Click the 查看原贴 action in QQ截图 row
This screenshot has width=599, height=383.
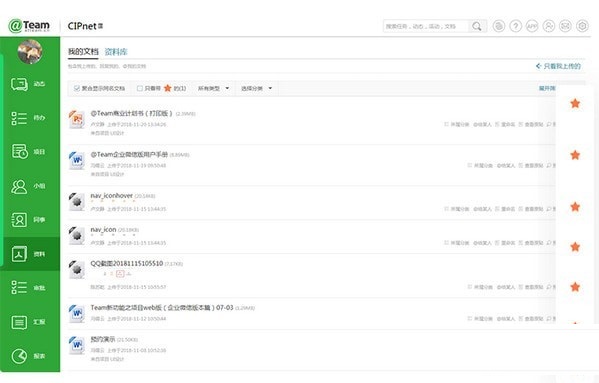click(x=531, y=287)
